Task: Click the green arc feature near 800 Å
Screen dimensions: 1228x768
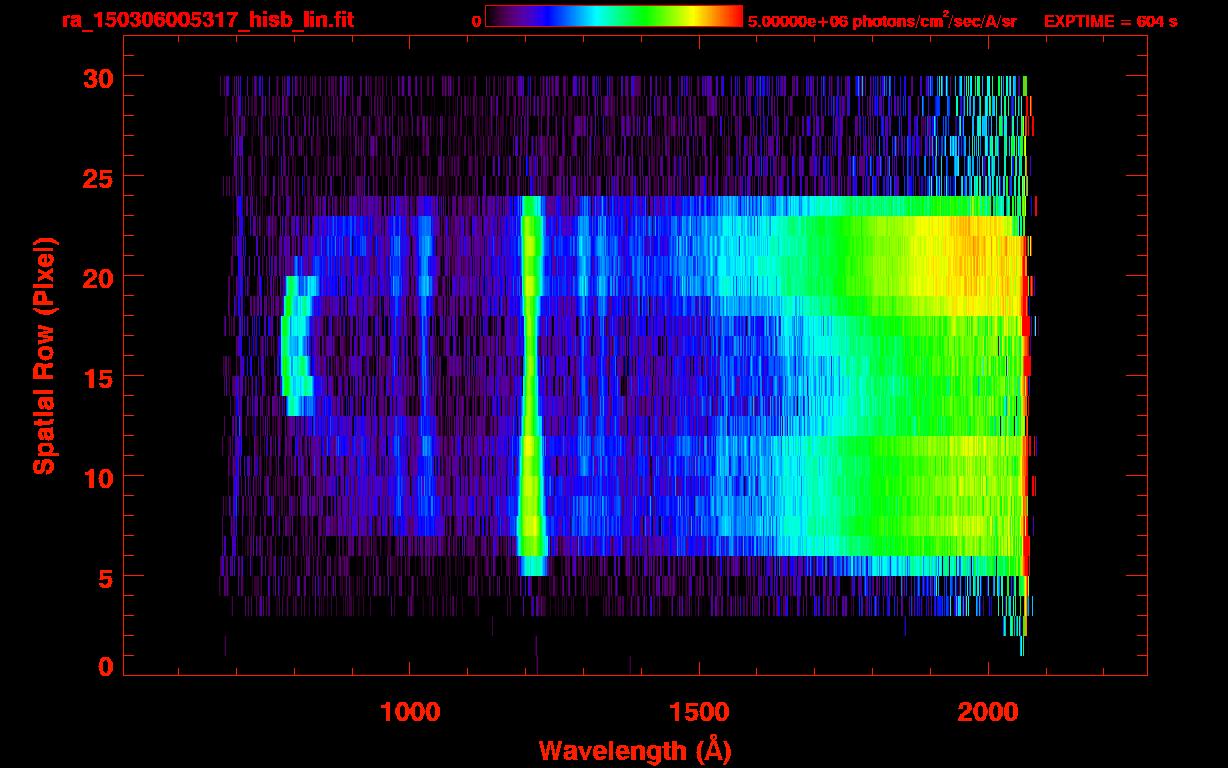Action: click(x=298, y=345)
